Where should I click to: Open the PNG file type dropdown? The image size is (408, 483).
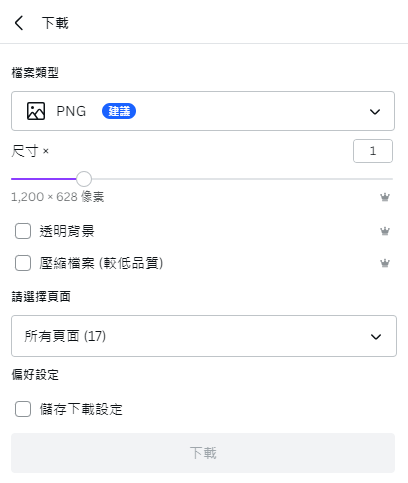tap(203, 111)
